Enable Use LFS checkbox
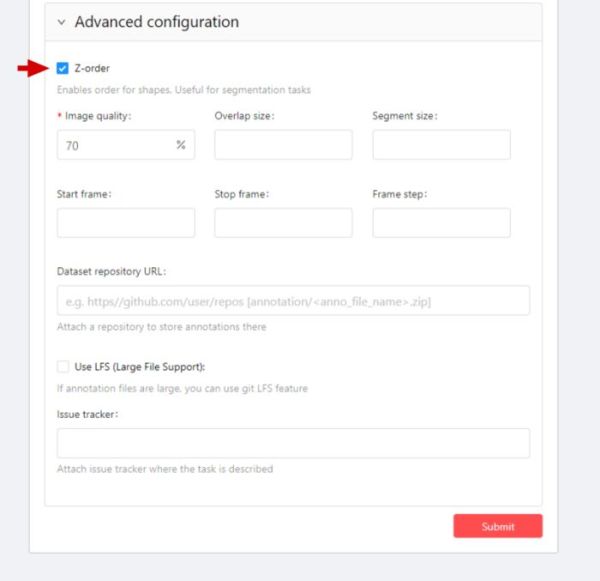The image size is (600, 581). (63, 367)
